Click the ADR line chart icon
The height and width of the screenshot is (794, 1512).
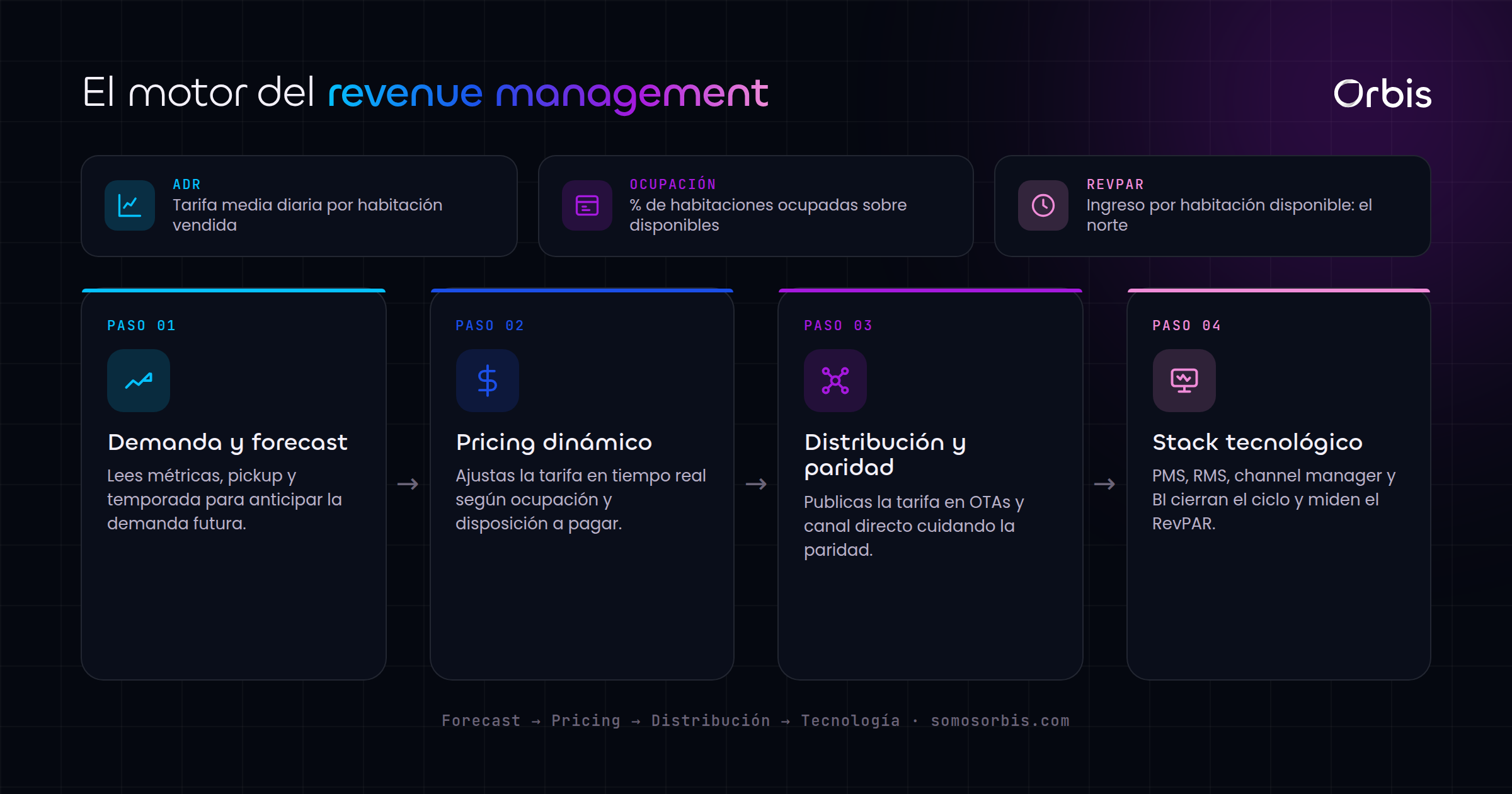130,205
